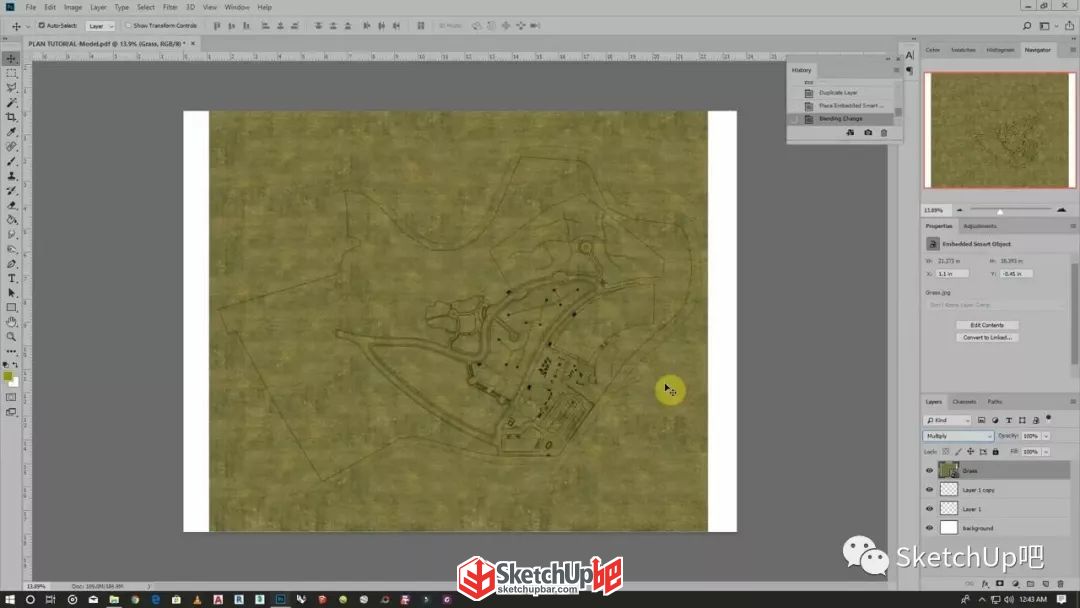Select the Zoom tool

pos(11,337)
